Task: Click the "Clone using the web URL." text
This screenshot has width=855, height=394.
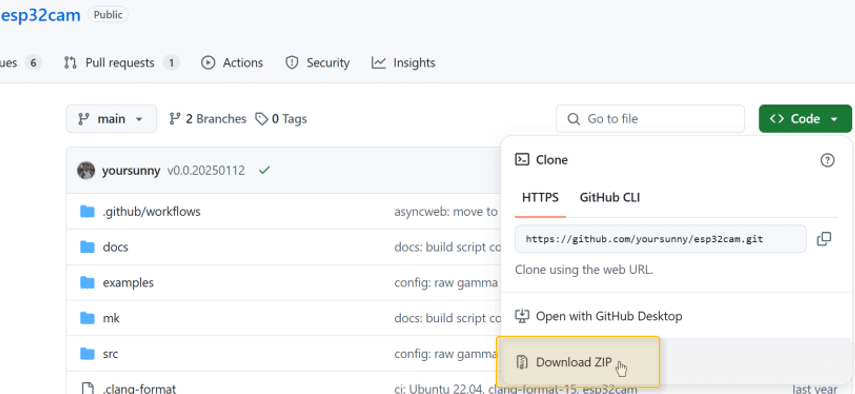Action: click(x=583, y=269)
